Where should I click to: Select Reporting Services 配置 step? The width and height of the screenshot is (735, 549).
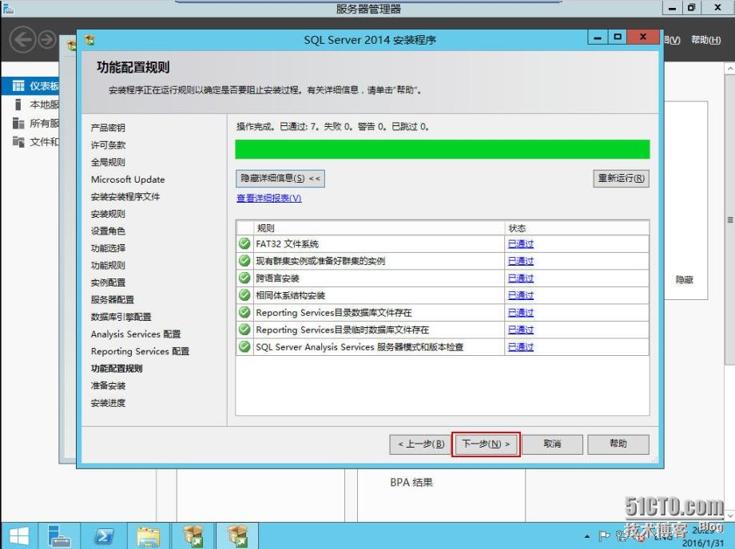(140, 351)
